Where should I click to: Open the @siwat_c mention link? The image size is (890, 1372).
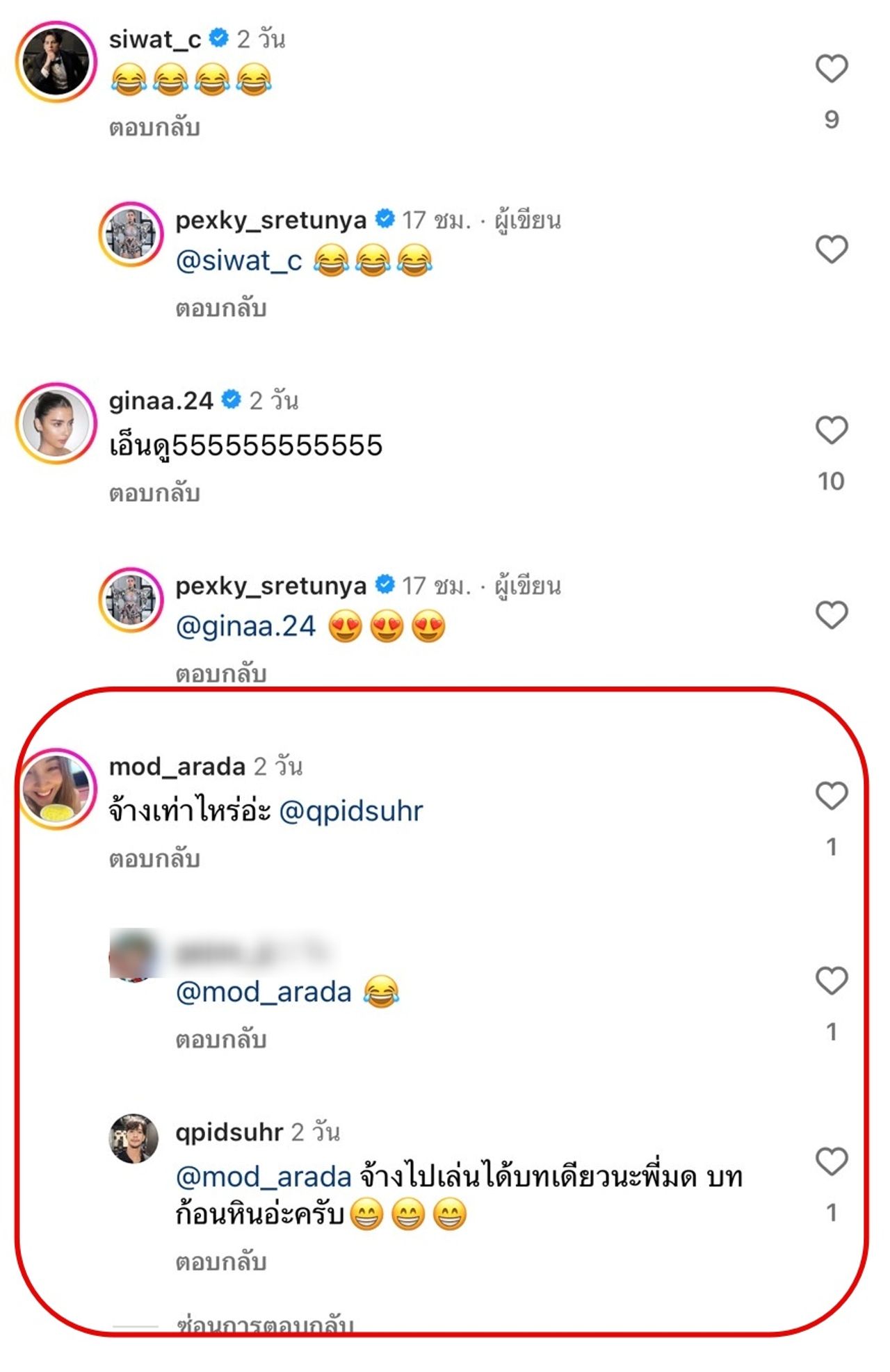238,261
